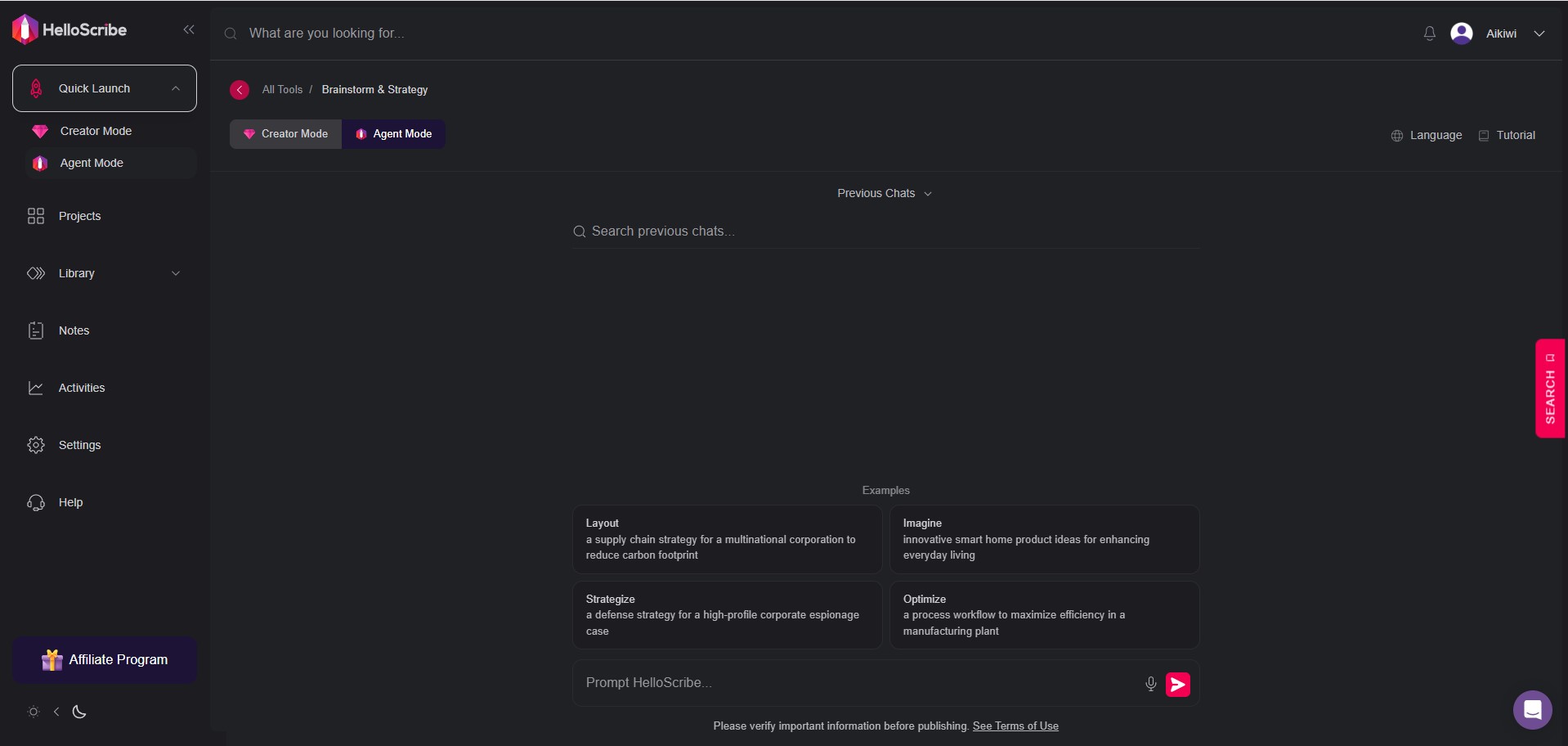Collapse the Quick Launch section chevron
The image size is (1568, 746).
click(176, 88)
